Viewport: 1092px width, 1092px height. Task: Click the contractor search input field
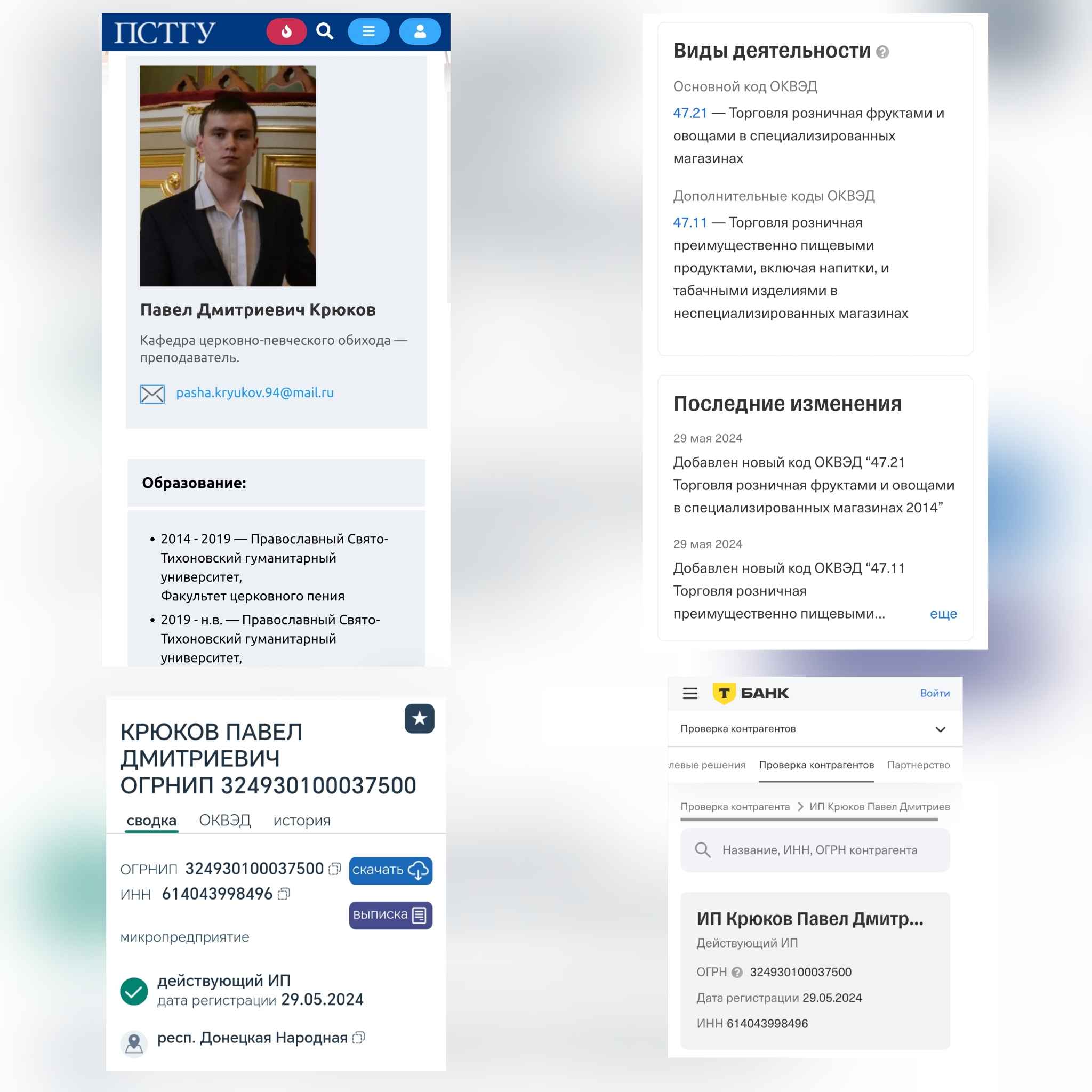tap(815, 850)
